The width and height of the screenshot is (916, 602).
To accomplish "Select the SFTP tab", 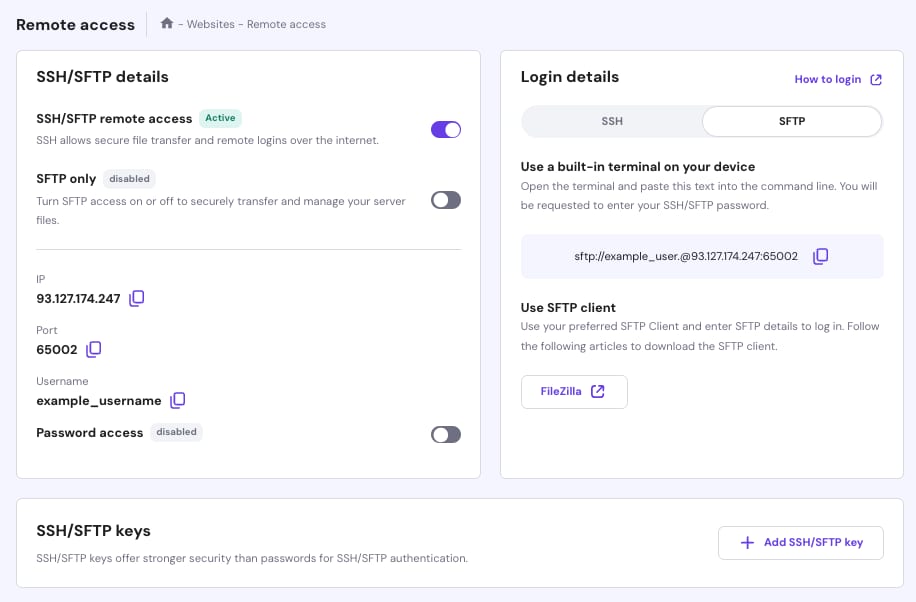I will pyautogui.click(x=792, y=122).
